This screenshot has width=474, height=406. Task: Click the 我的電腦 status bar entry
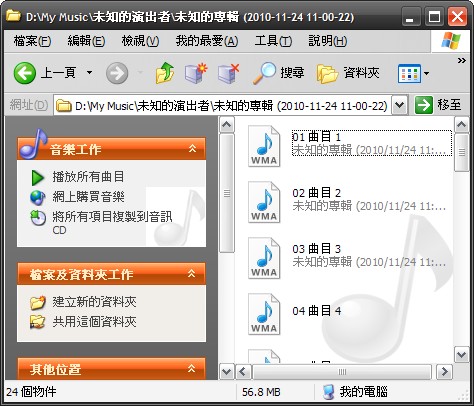coord(355,392)
